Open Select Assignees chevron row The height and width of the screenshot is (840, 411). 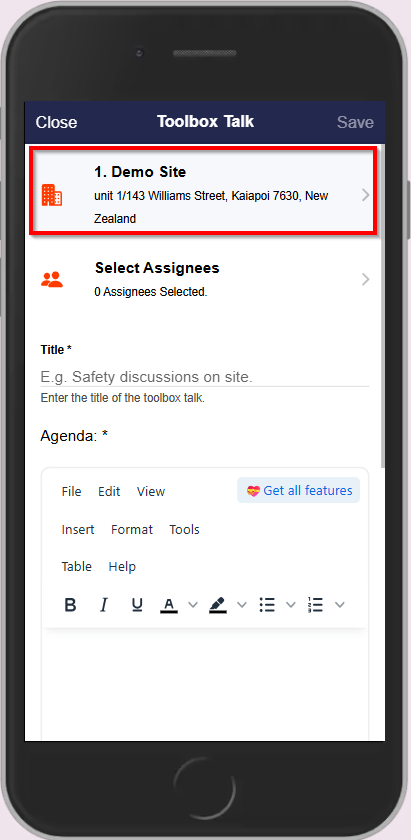tap(205, 279)
